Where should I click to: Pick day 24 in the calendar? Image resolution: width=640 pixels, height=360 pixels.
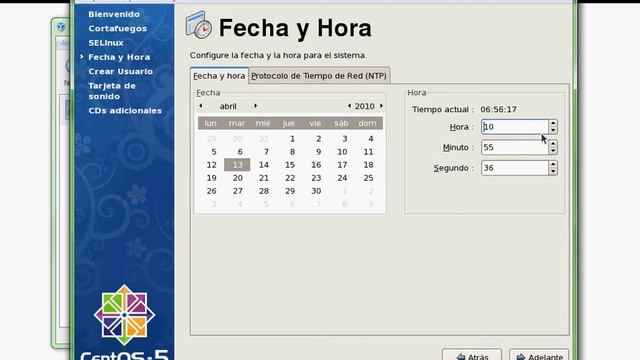point(342,178)
